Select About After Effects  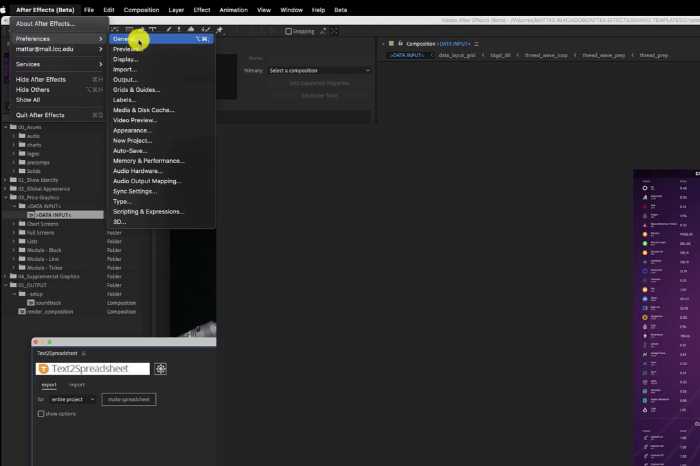[x=58, y=24]
